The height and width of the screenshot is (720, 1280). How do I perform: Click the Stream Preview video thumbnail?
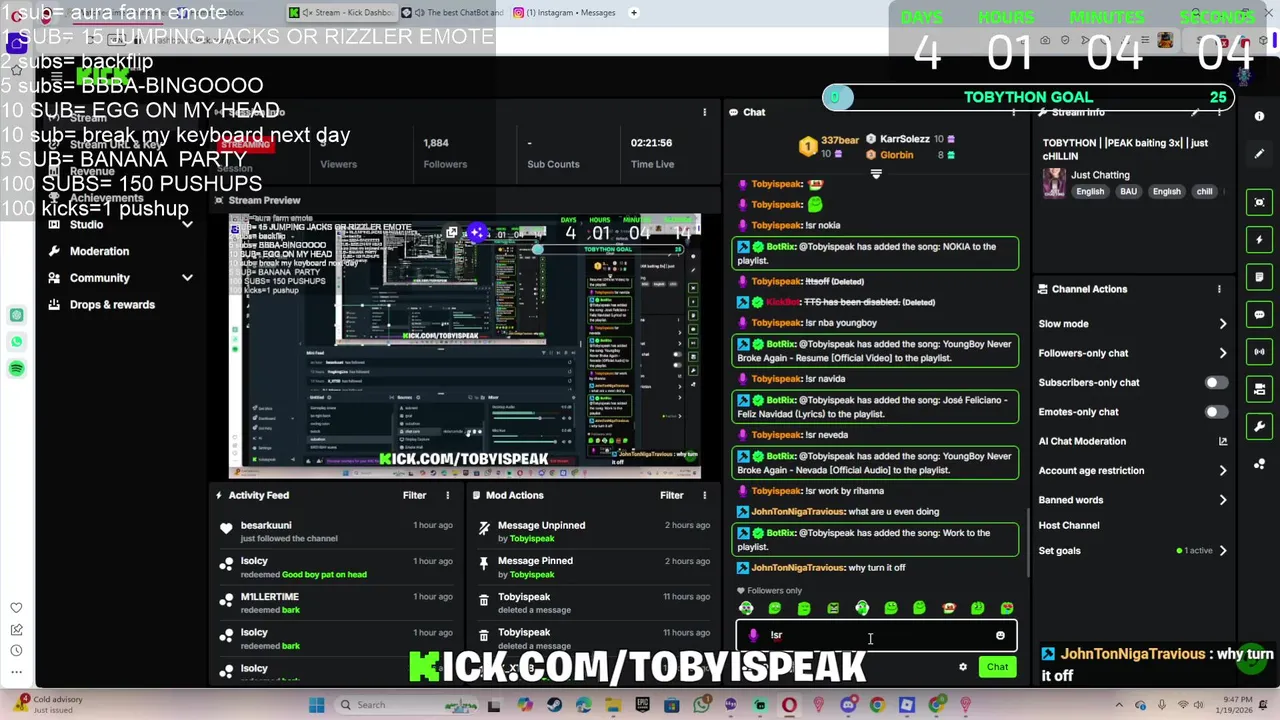[465, 346]
